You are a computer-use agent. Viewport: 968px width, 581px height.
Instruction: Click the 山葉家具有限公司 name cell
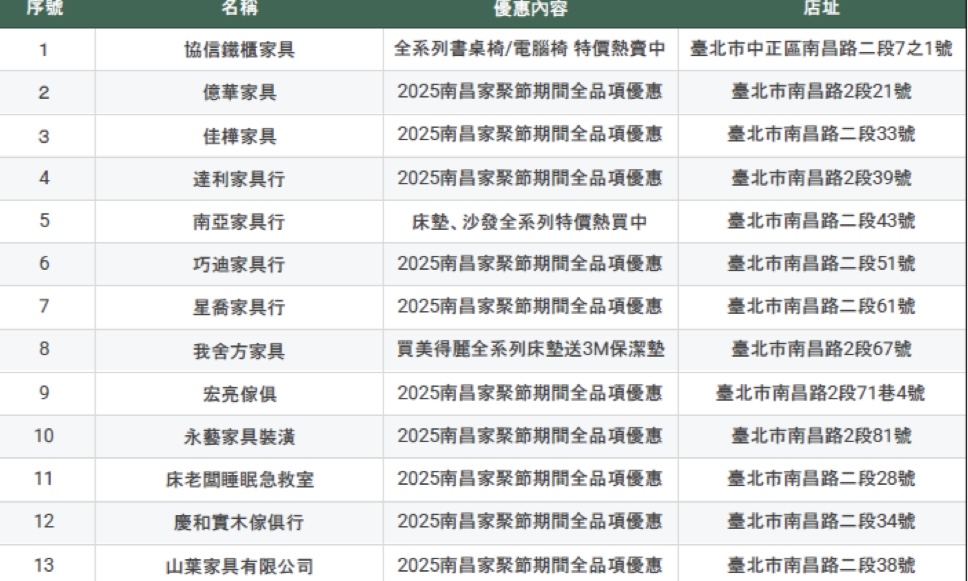click(239, 566)
